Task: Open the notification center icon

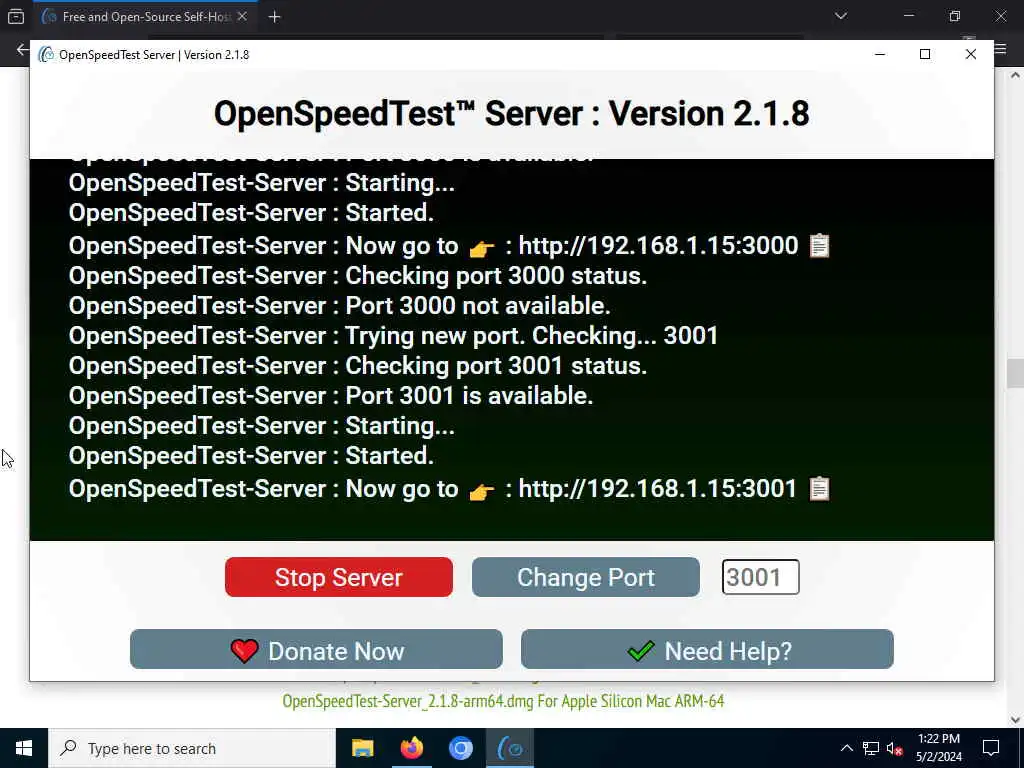Action: (x=991, y=748)
